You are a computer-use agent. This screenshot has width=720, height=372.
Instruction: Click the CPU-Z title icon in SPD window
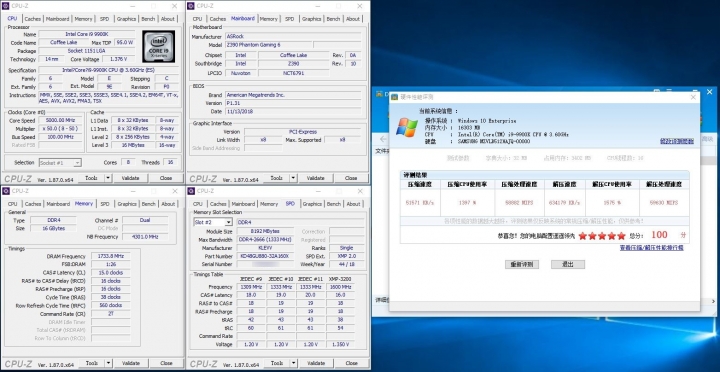tap(191, 191)
